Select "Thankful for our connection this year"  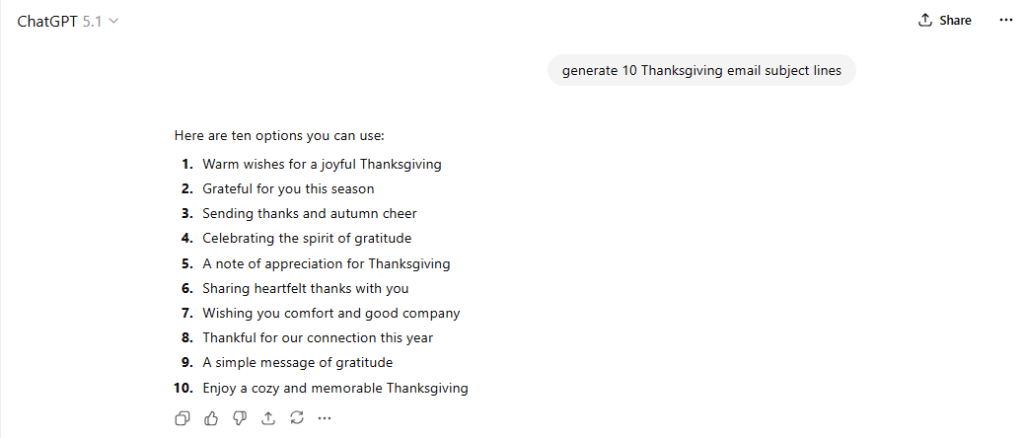[x=317, y=338]
